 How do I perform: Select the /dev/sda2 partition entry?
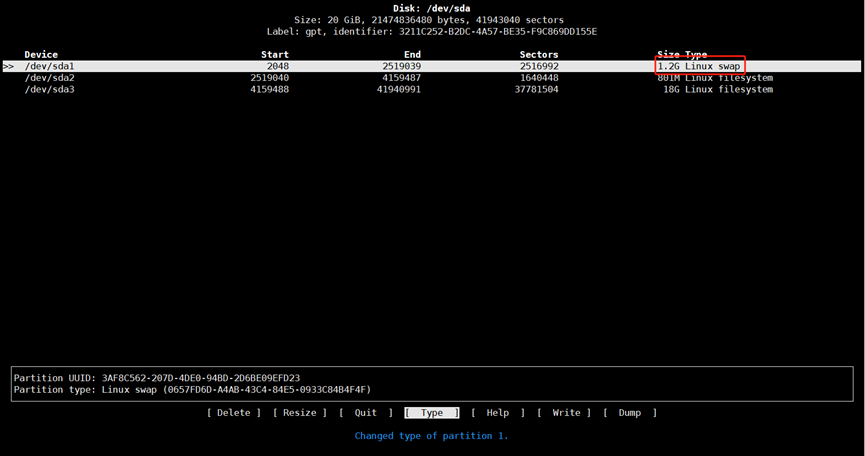[50, 78]
